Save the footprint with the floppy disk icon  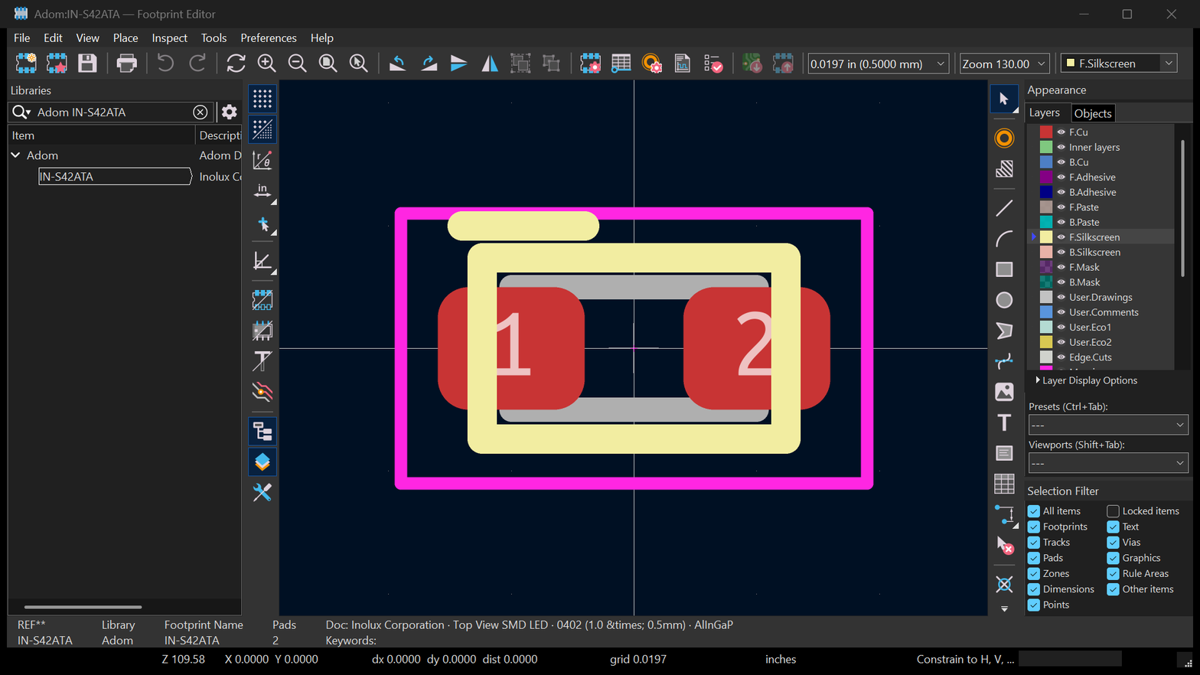(x=88, y=63)
